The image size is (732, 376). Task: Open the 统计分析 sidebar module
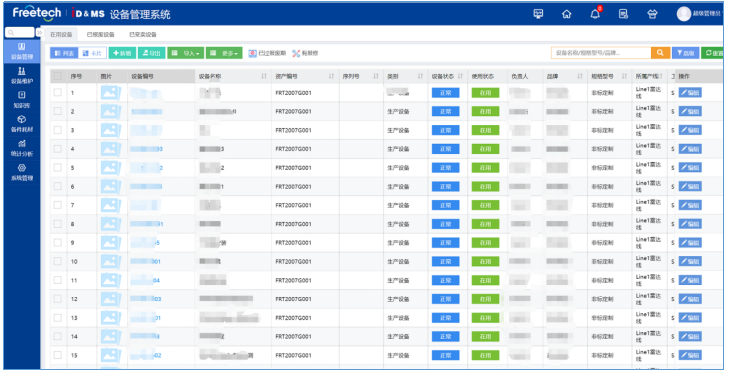tap(22, 149)
